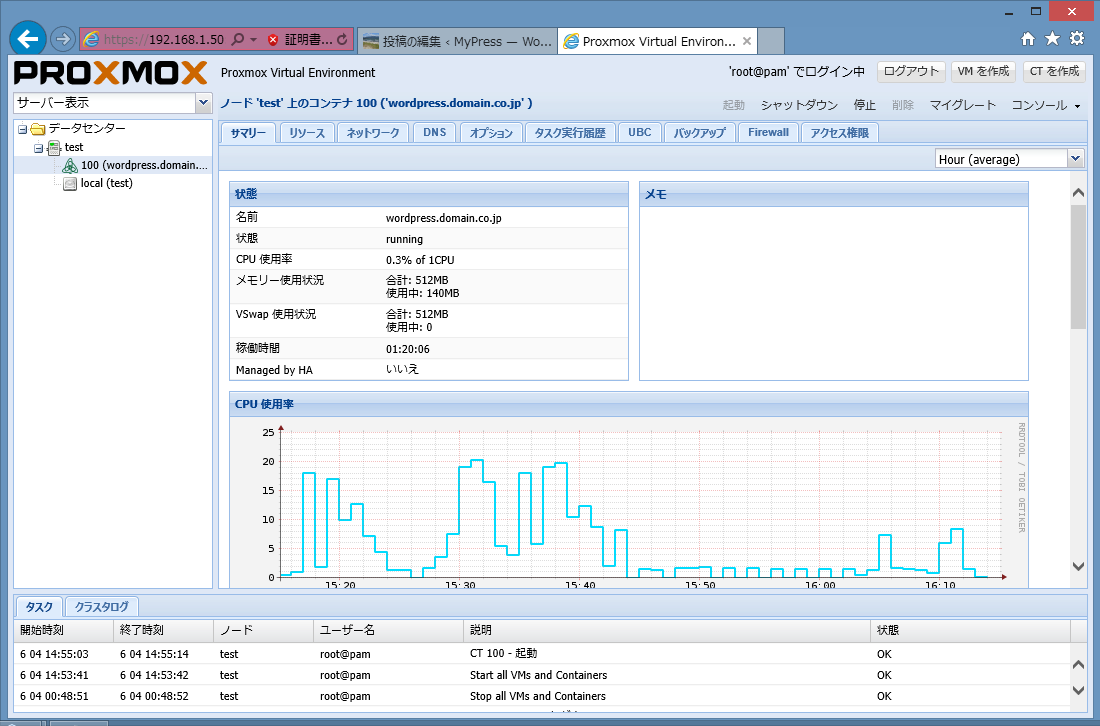The height and width of the screenshot is (726, 1100).
Task: Open the Hour (average) timeframe dropdown
Action: 1075,159
